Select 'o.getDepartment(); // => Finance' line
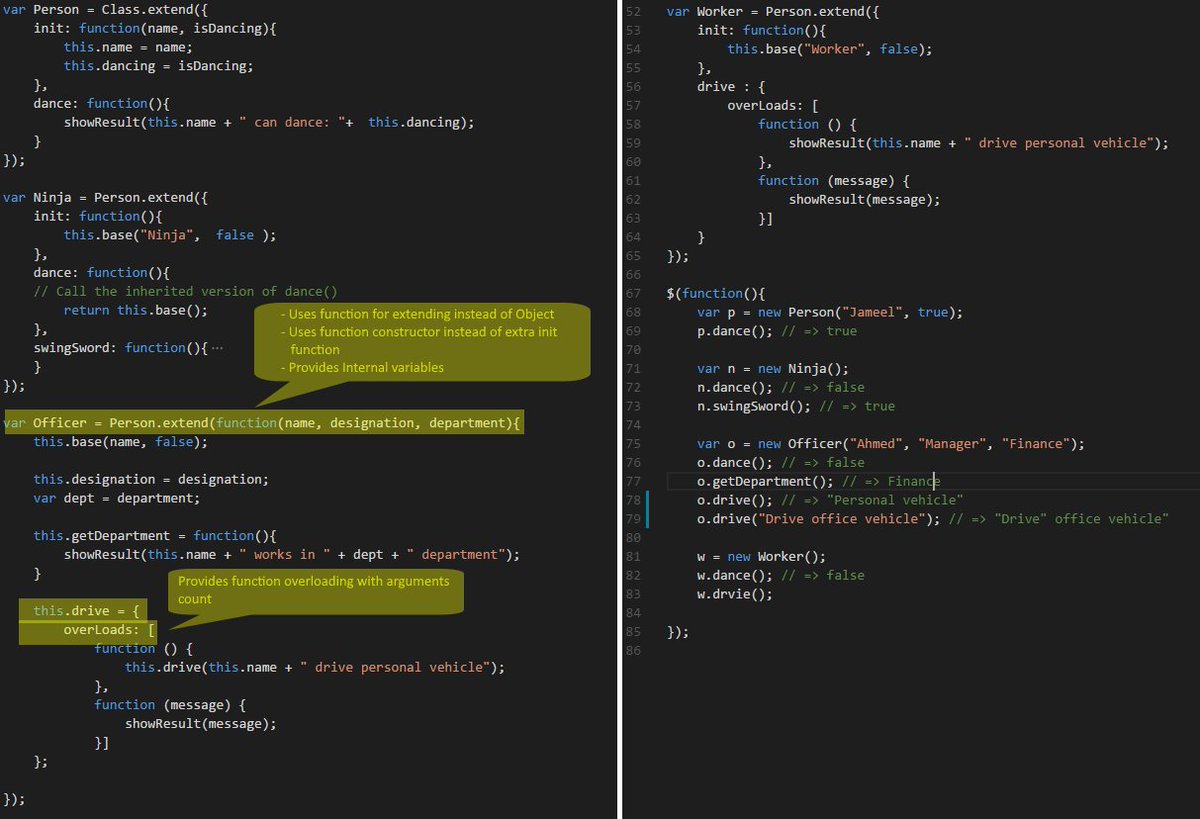 [819, 481]
